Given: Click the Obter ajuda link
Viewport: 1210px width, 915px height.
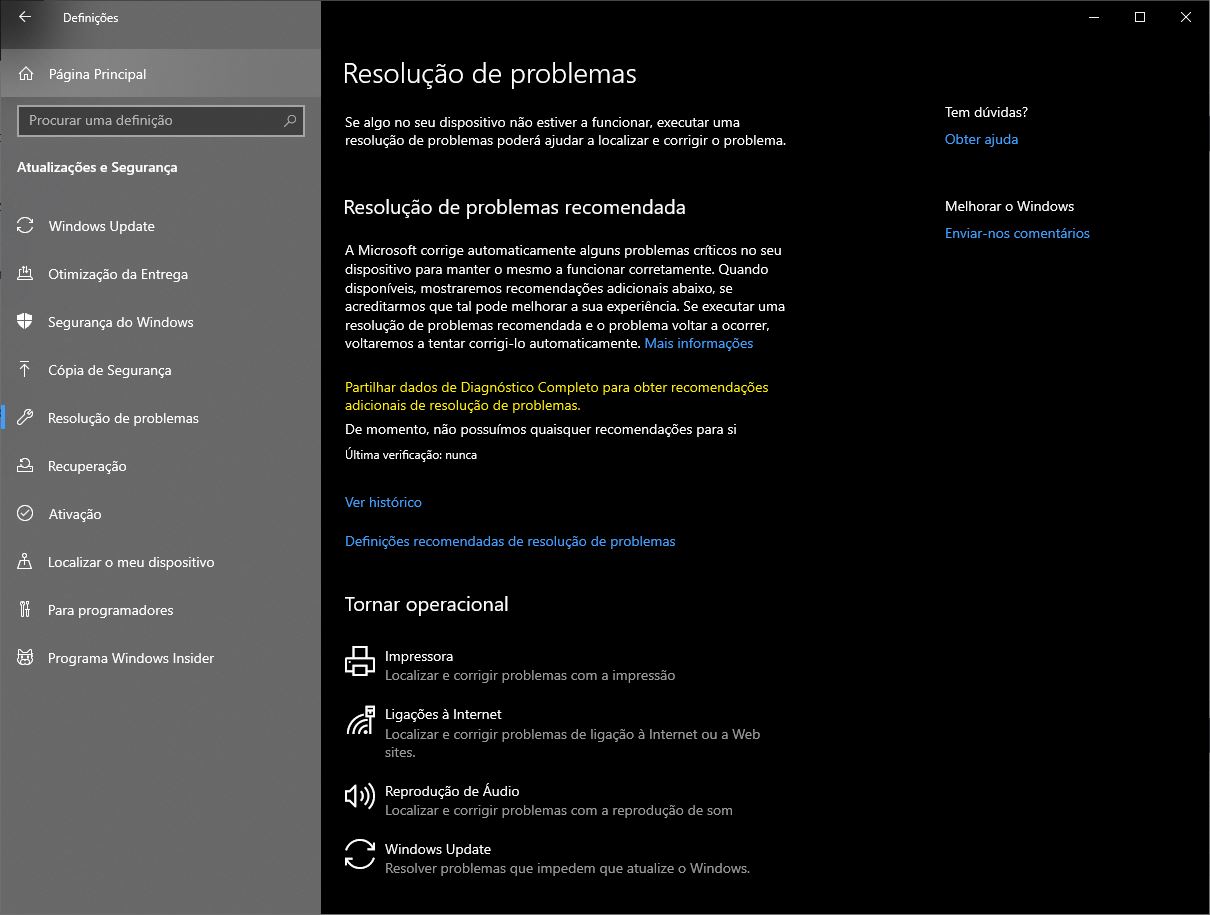Looking at the screenshot, I should [981, 139].
